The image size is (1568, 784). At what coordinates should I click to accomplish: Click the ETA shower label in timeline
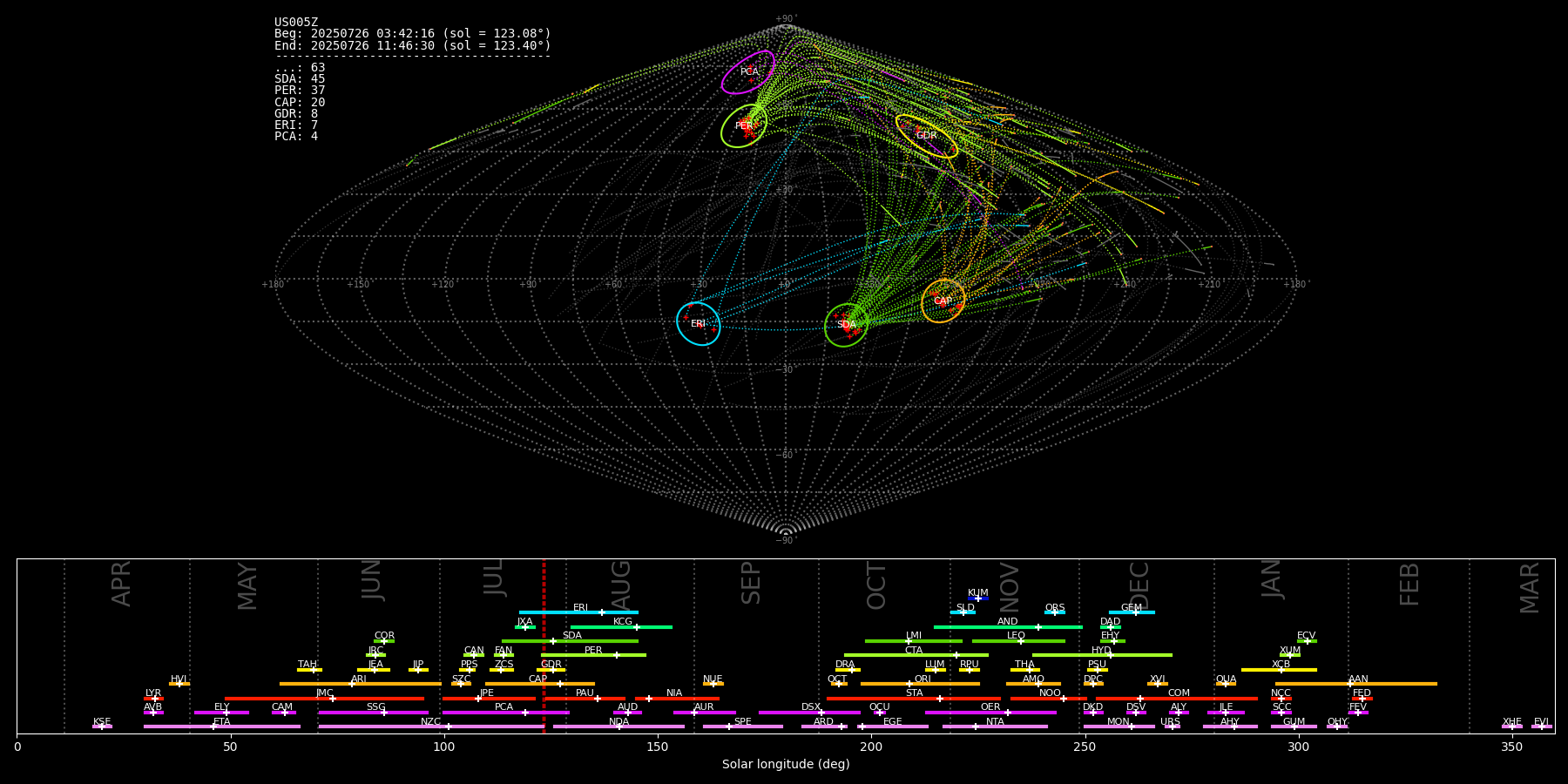point(222,721)
